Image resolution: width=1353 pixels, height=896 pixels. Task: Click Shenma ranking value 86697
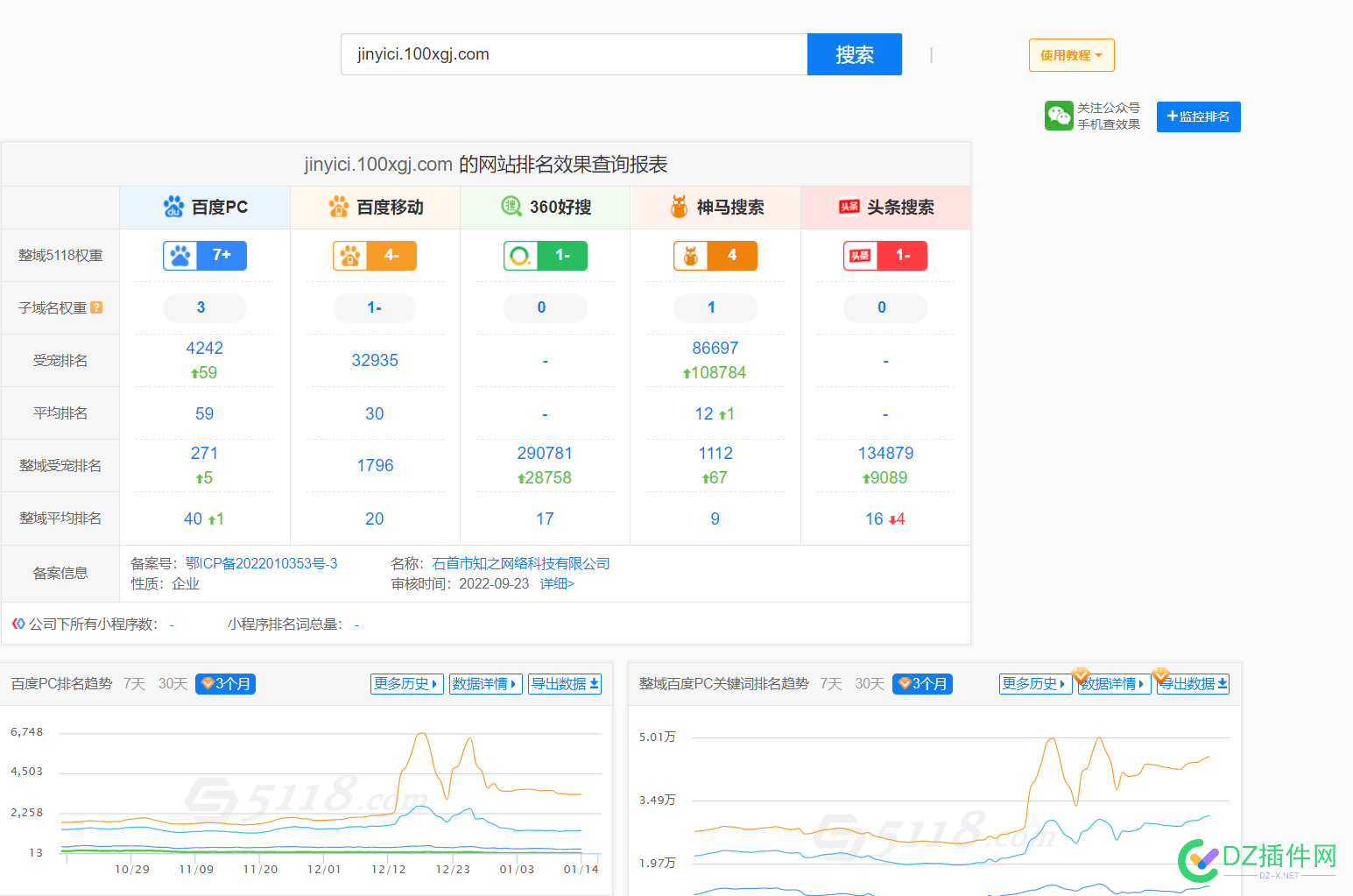(715, 348)
